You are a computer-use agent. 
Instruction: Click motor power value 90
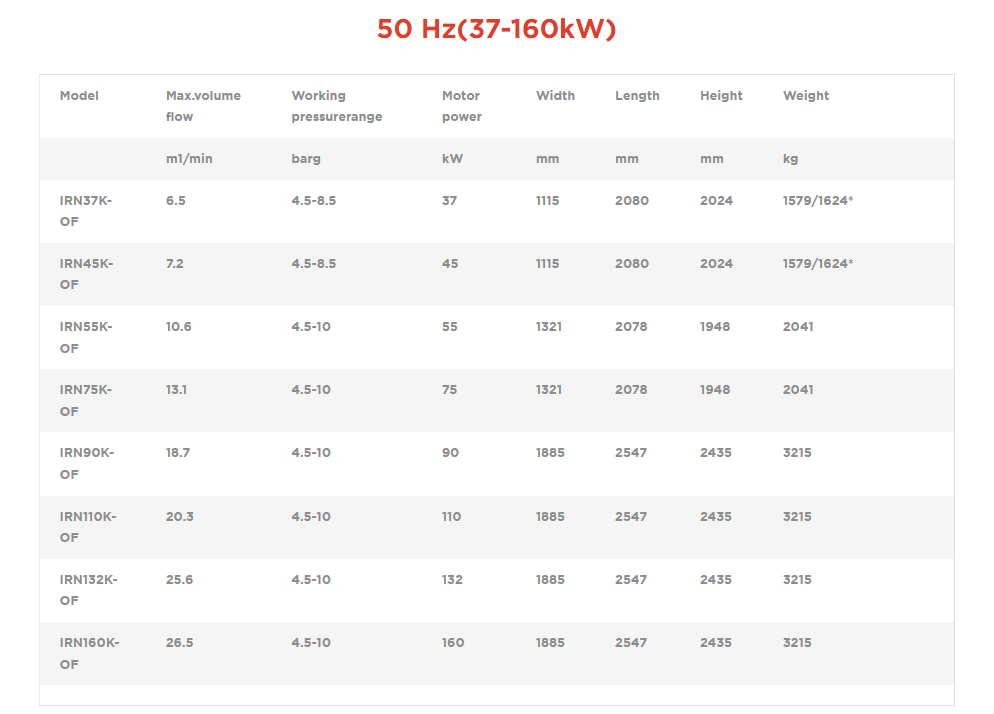(450, 453)
